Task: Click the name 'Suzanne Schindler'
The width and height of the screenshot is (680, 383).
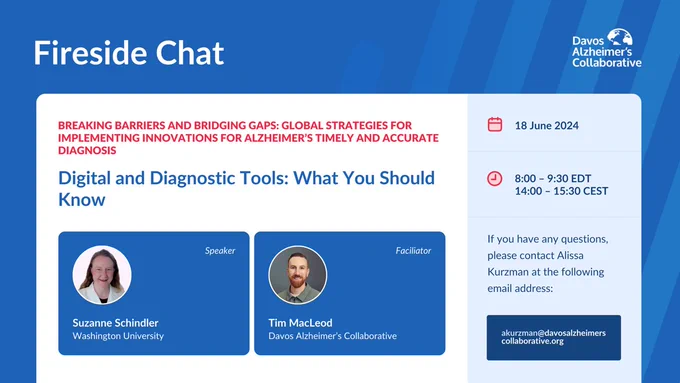Action: coord(115,323)
